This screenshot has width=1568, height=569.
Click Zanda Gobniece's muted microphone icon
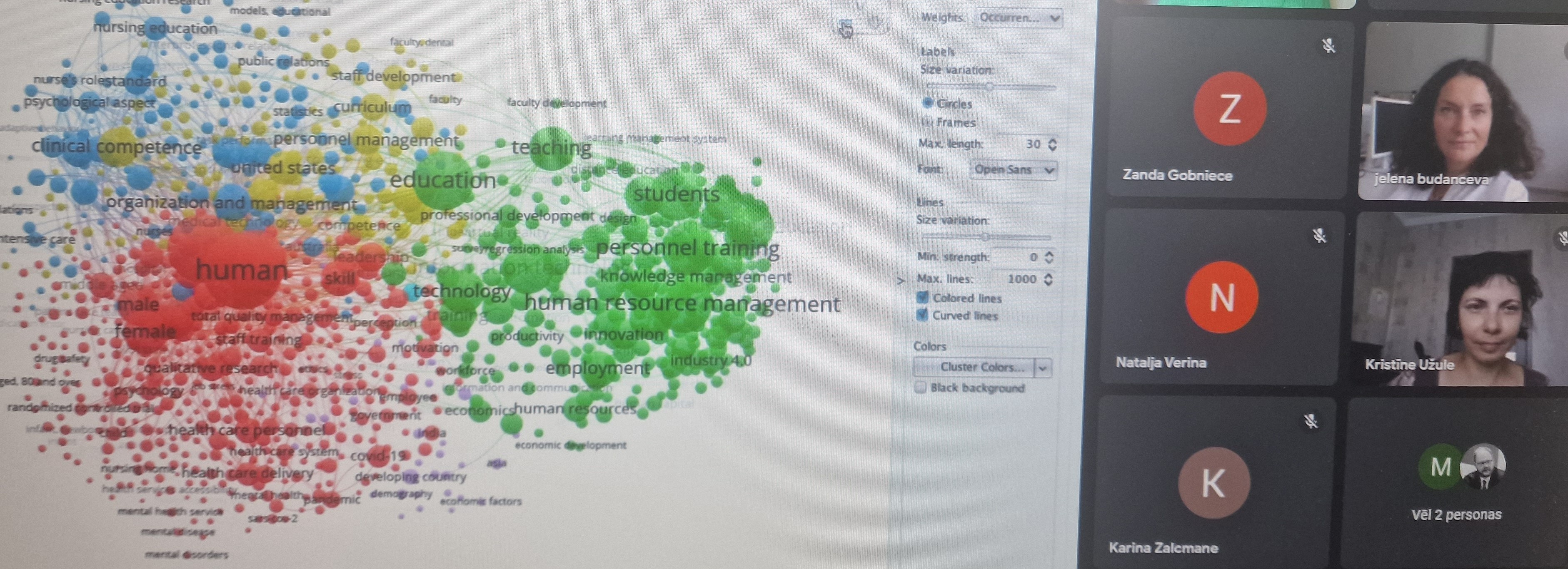pyautogui.click(x=1328, y=46)
